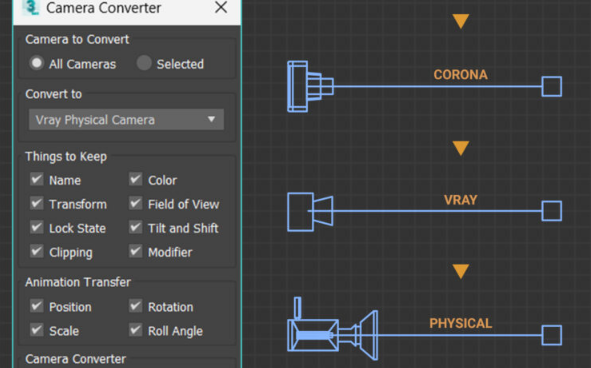This screenshot has height=368, width=591.
Task: Toggle the Field of View checkbox
Action: (136, 204)
